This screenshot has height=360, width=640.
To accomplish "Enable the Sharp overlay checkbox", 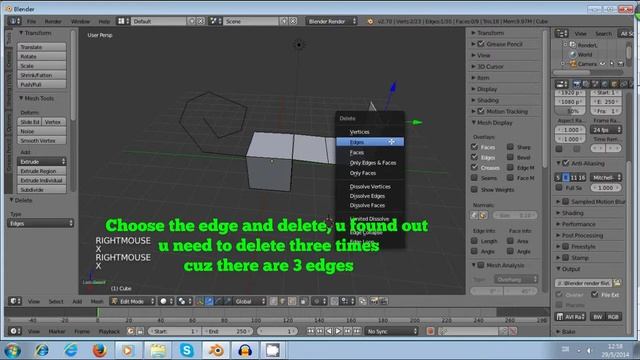I will [x=510, y=147].
